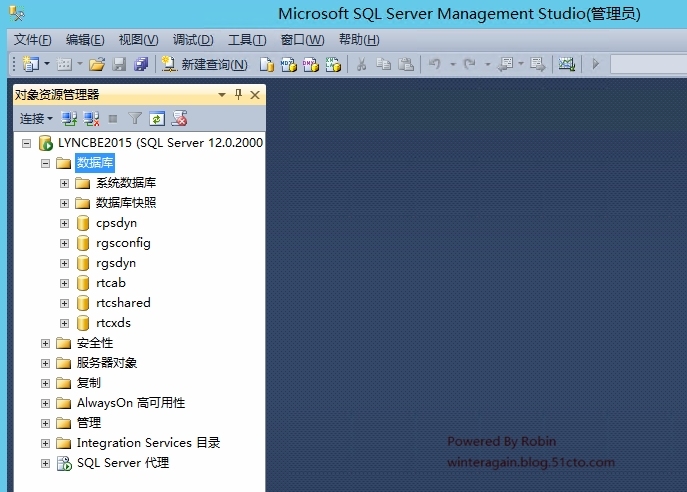Click the Activity Monitor icon
Image resolution: width=687 pixels, height=492 pixels.
567,64
